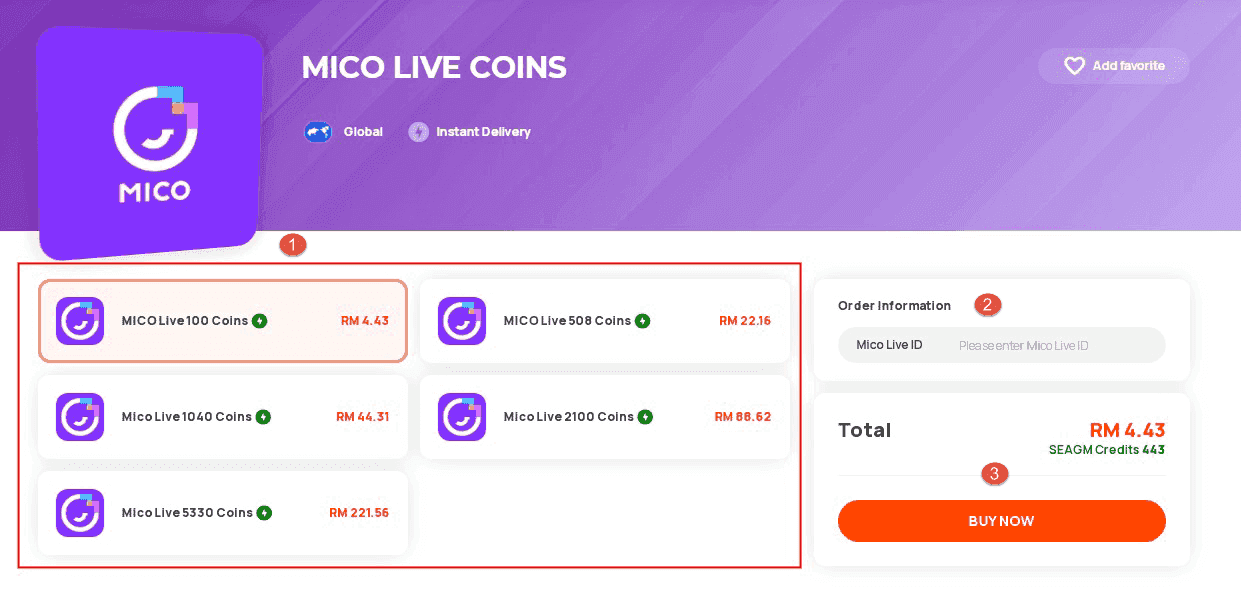The image size is (1241, 596).
Task: Click the MICO Live 100 Coins product icon
Action: (80, 321)
